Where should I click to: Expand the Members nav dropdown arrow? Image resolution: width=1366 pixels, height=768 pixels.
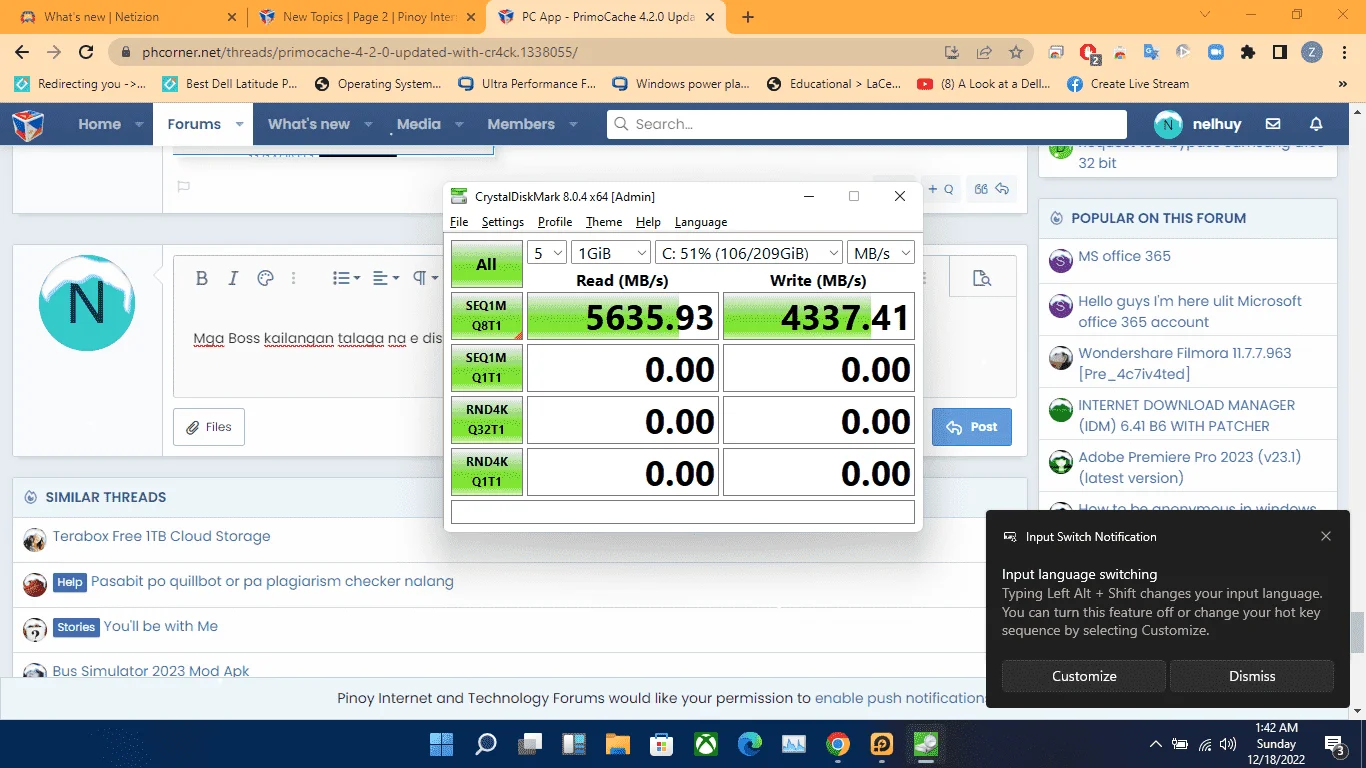click(x=573, y=124)
